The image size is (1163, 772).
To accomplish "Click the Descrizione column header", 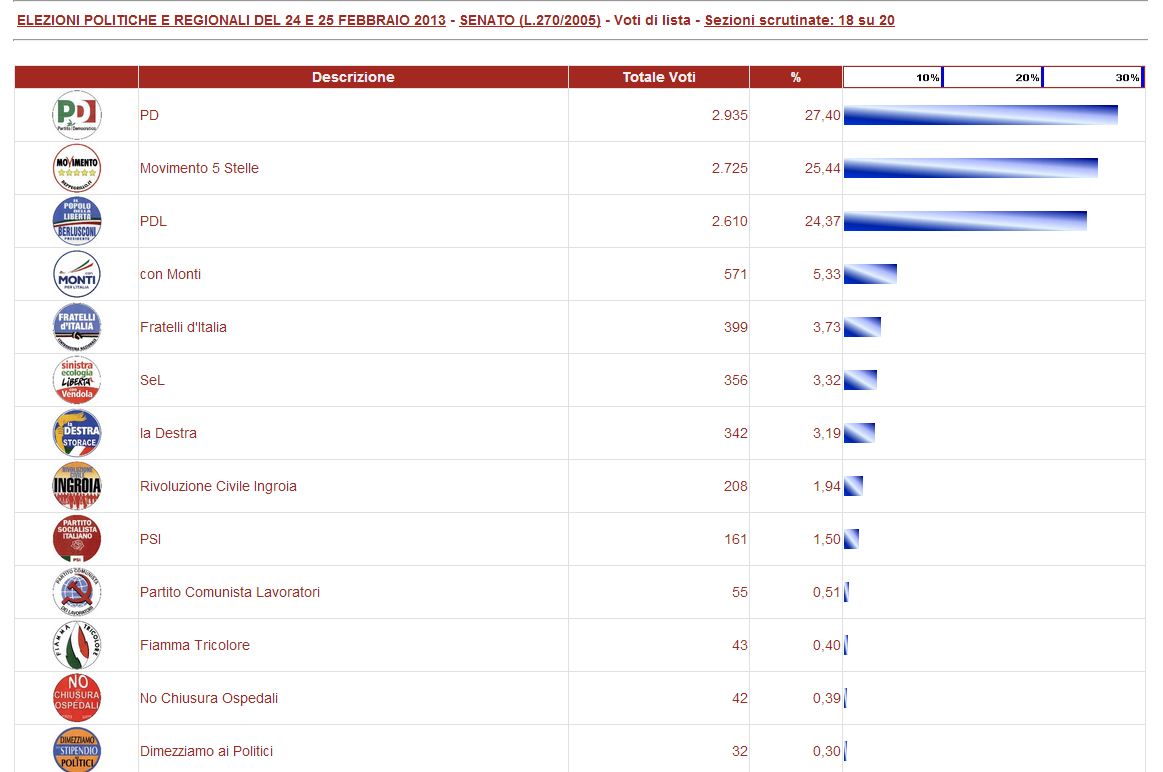I will click(353, 77).
